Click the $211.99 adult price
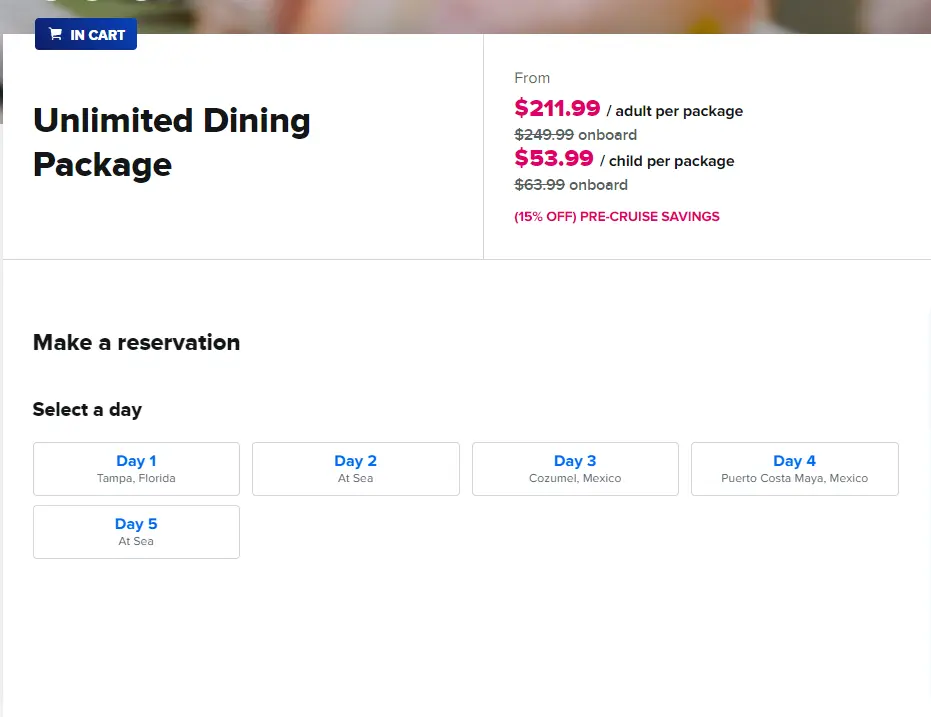The width and height of the screenshot is (931, 717). coord(557,108)
